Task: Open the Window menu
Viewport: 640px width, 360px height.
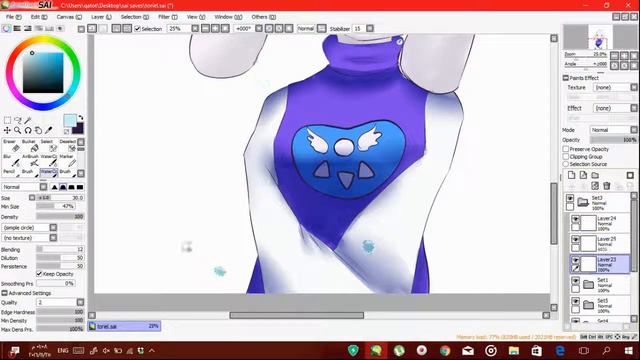Action: click(x=228, y=17)
